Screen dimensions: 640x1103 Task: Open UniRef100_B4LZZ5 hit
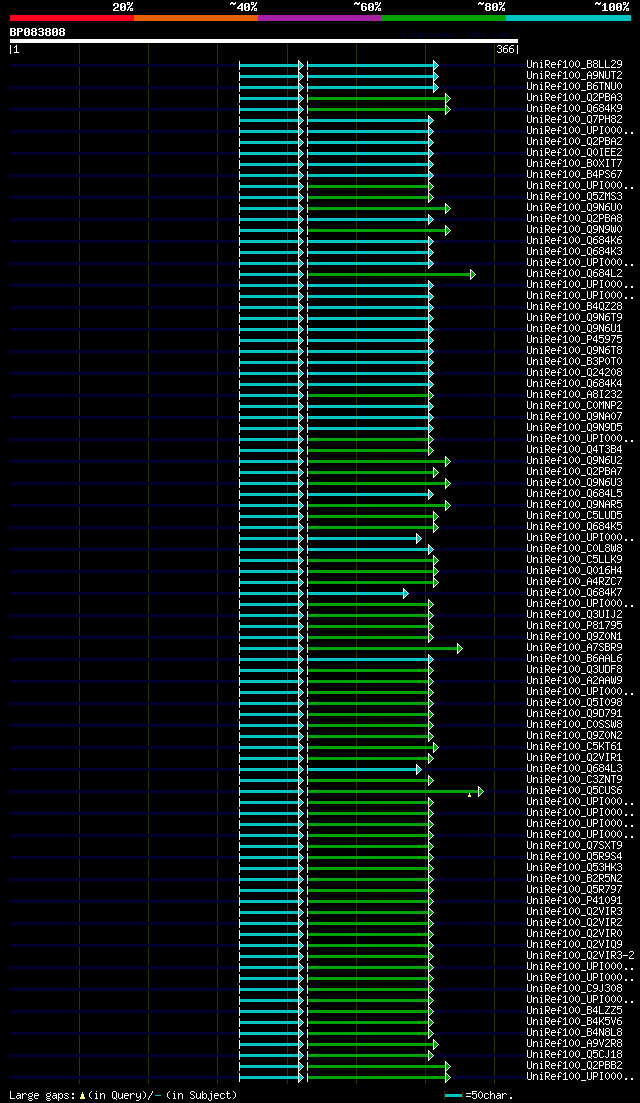pyautogui.click(x=574, y=1011)
